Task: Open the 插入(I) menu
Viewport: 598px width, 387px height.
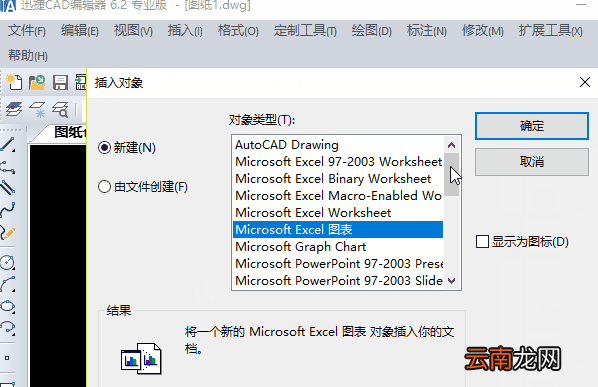Action: 185,31
